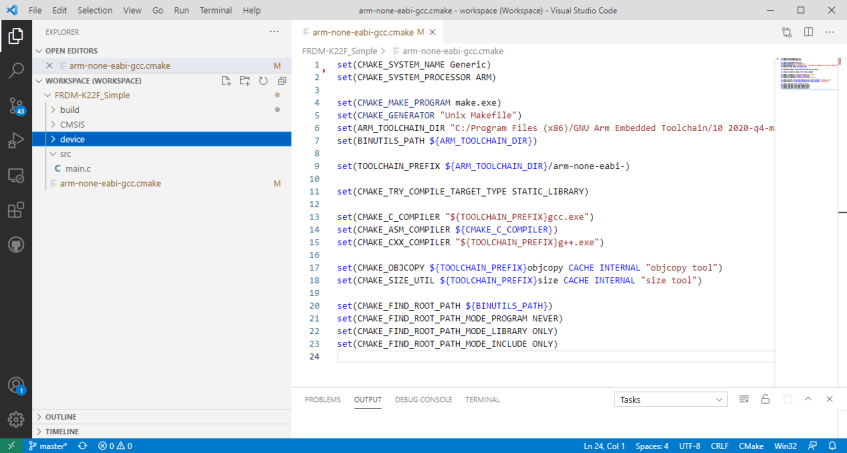Open the Manage settings gear

[16, 419]
